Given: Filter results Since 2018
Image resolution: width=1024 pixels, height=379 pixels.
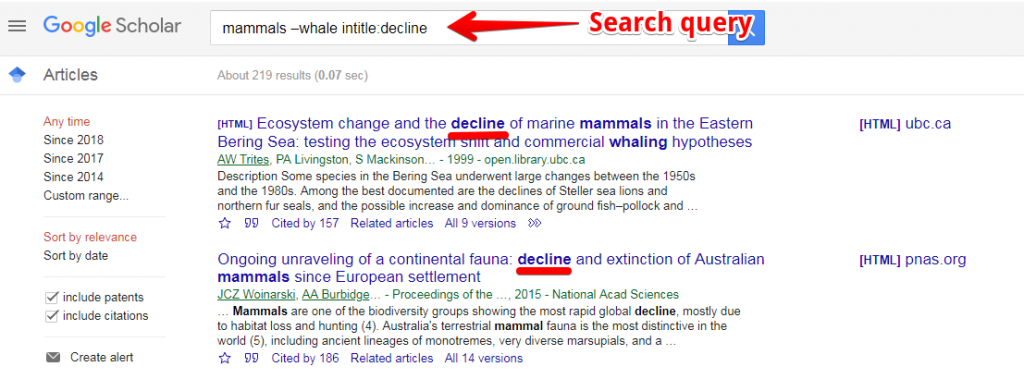Looking at the screenshot, I should (73, 140).
